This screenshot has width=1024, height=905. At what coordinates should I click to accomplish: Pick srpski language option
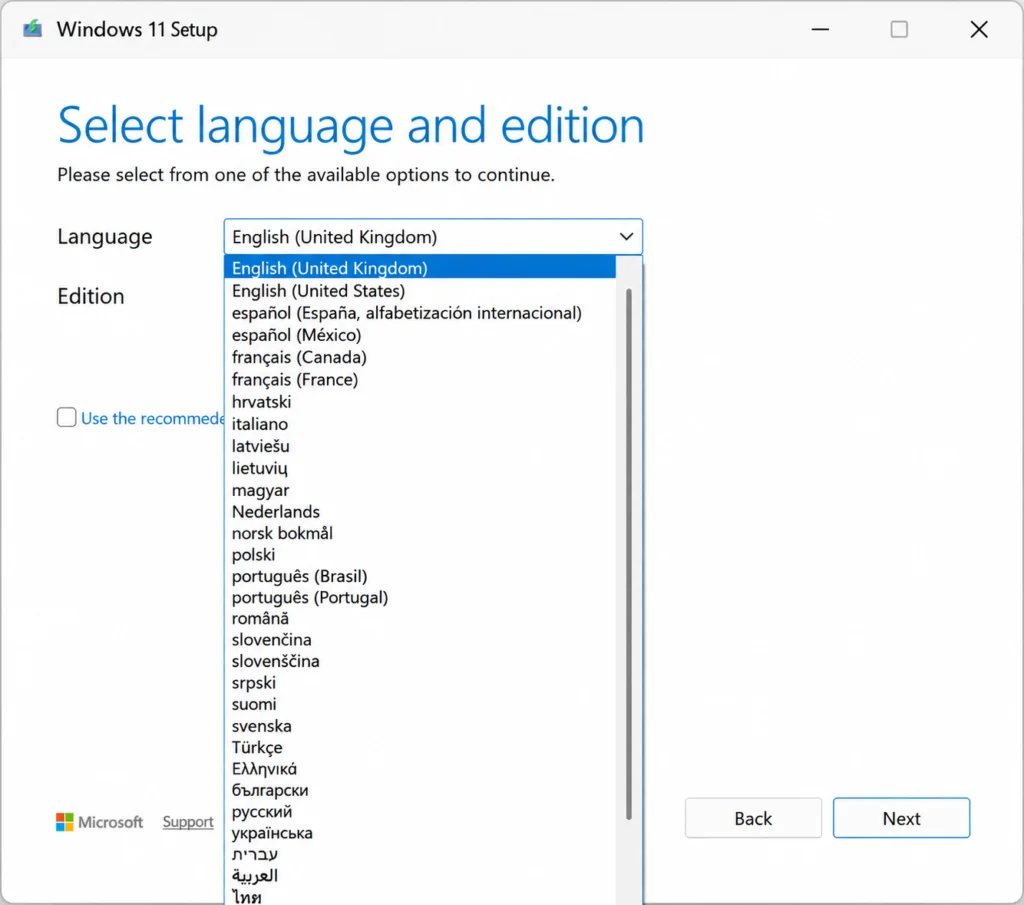[x=420, y=682]
